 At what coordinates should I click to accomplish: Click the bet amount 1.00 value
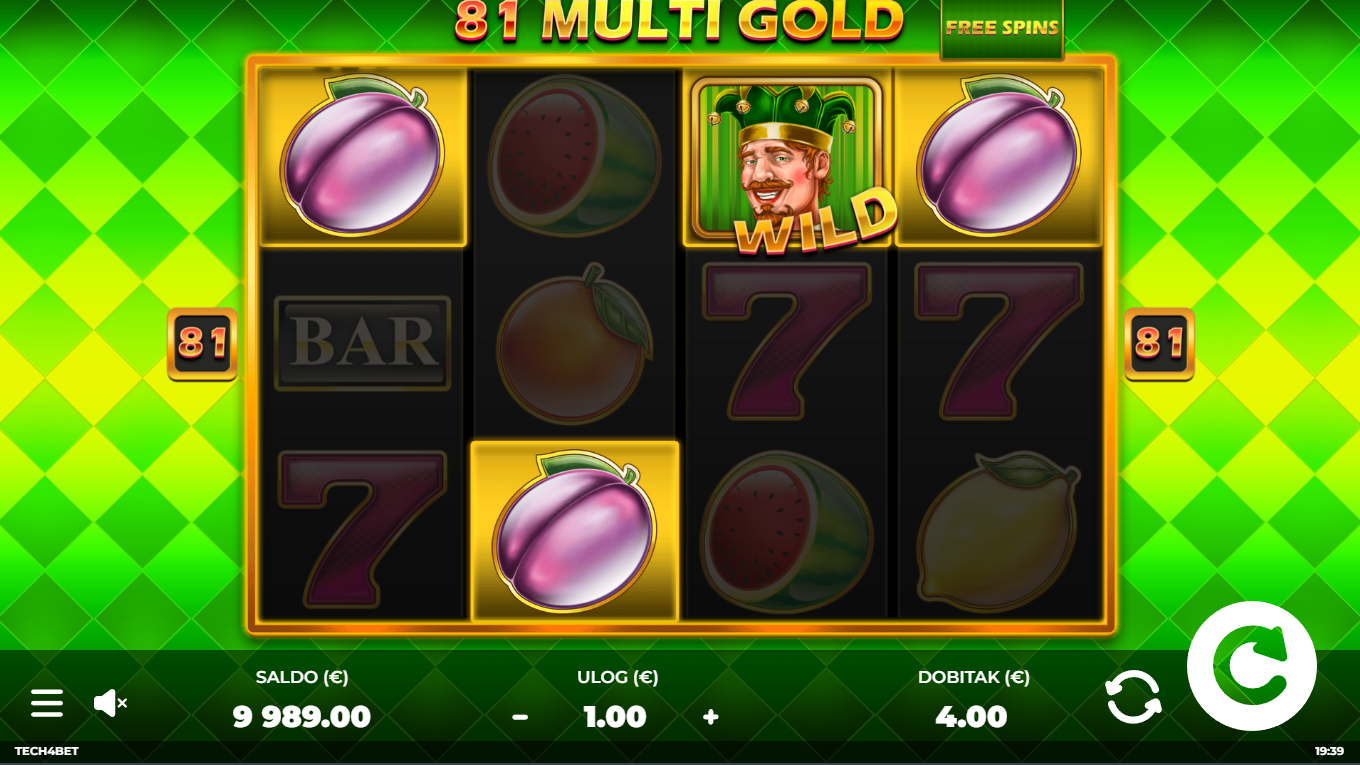click(x=615, y=717)
